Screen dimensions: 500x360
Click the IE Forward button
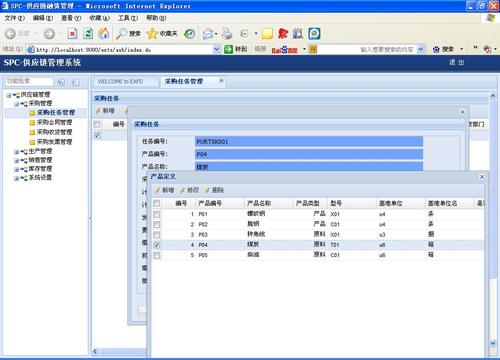[49, 33]
